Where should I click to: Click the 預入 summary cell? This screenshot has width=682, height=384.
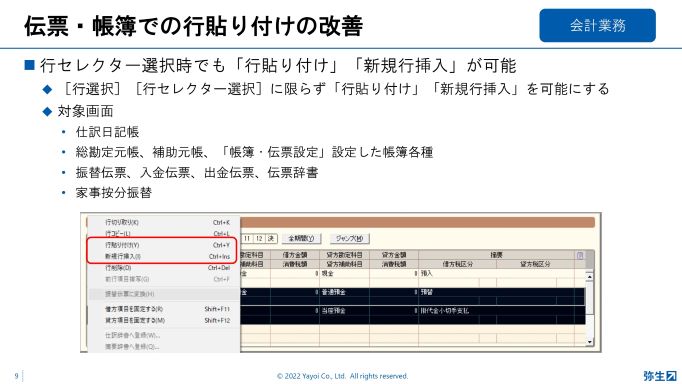(x=496, y=274)
